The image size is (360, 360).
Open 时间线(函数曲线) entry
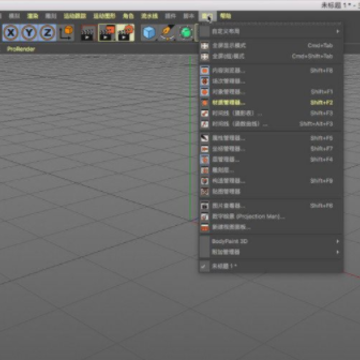[271, 124]
